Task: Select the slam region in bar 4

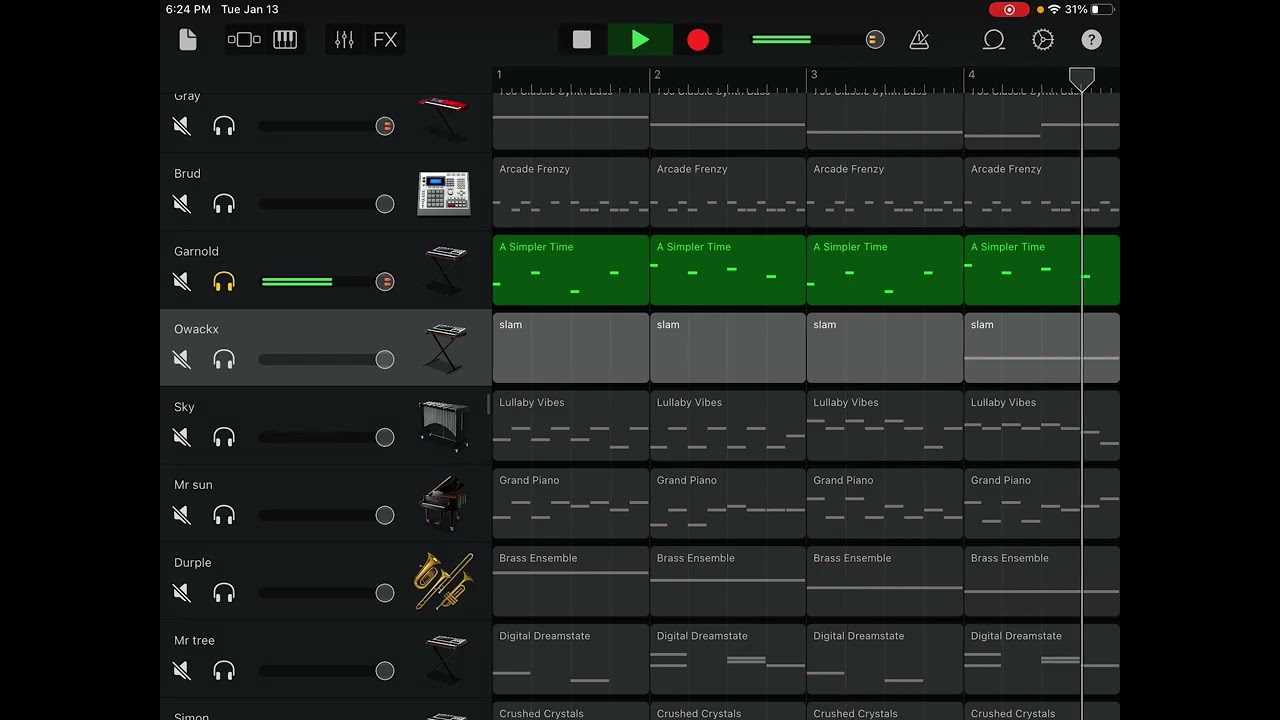Action: pyautogui.click(x=1042, y=348)
